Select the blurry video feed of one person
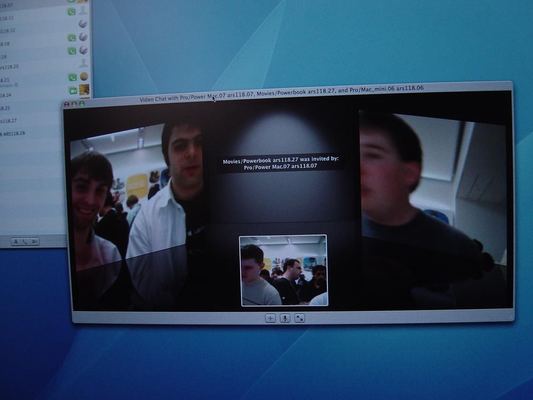Image resolution: width=533 pixels, height=400 pixels. tap(433, 204)
